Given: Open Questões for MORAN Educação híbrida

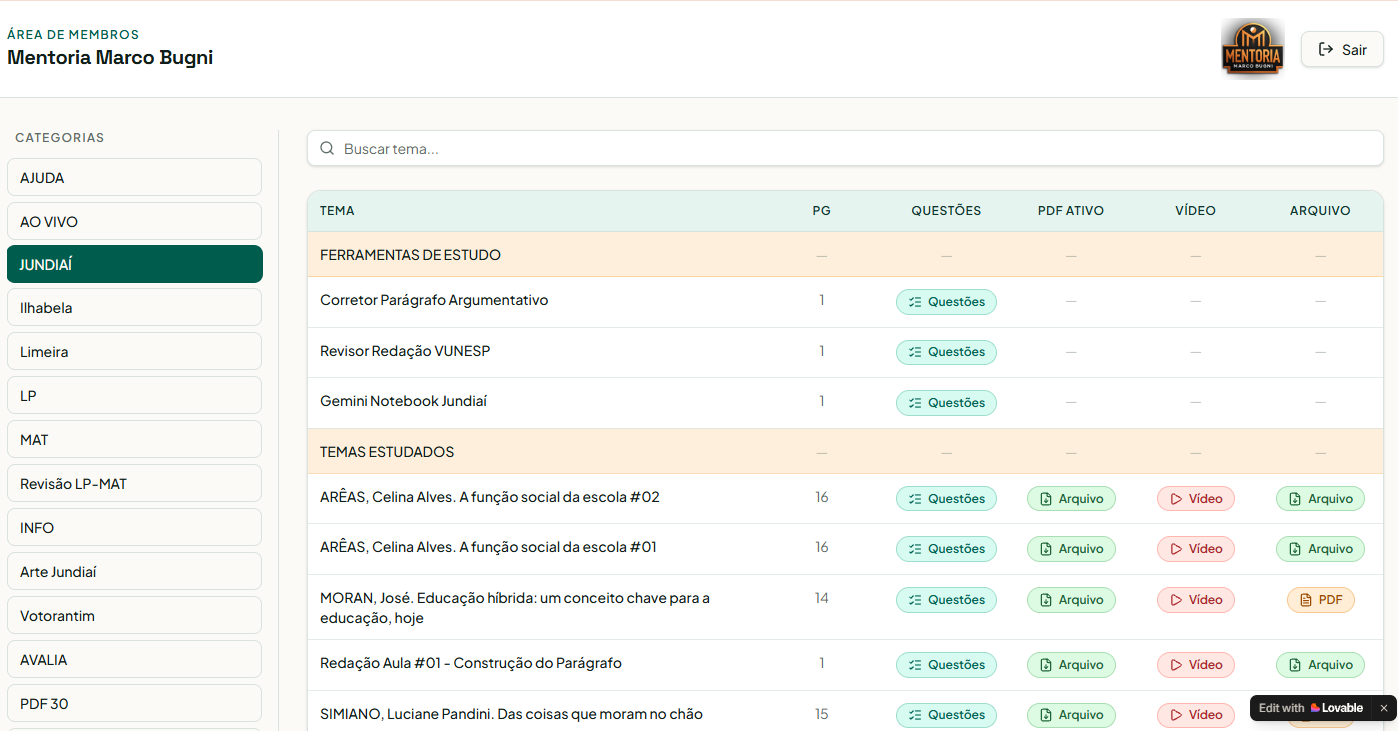Looking at the screenshot, I should [x=946, y=600].
